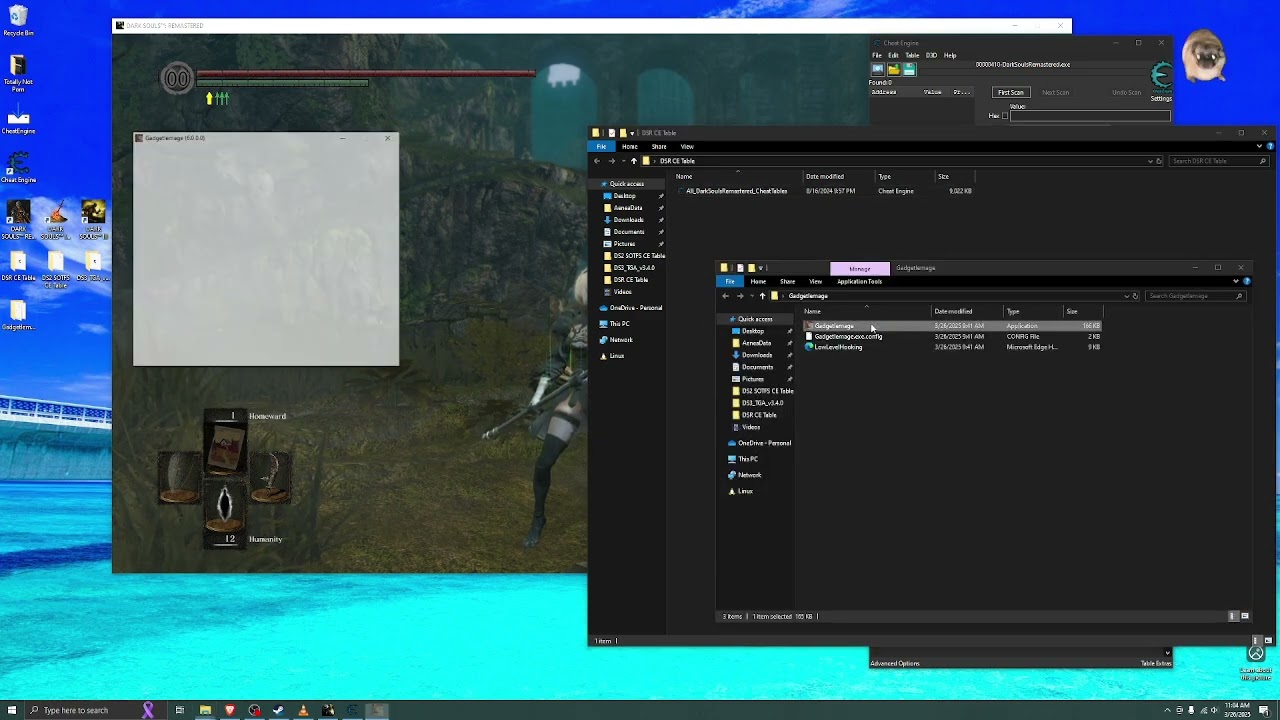Open Cheat Engine Table menu
This screenshot has width=1280, height=720.
[912, 55]
